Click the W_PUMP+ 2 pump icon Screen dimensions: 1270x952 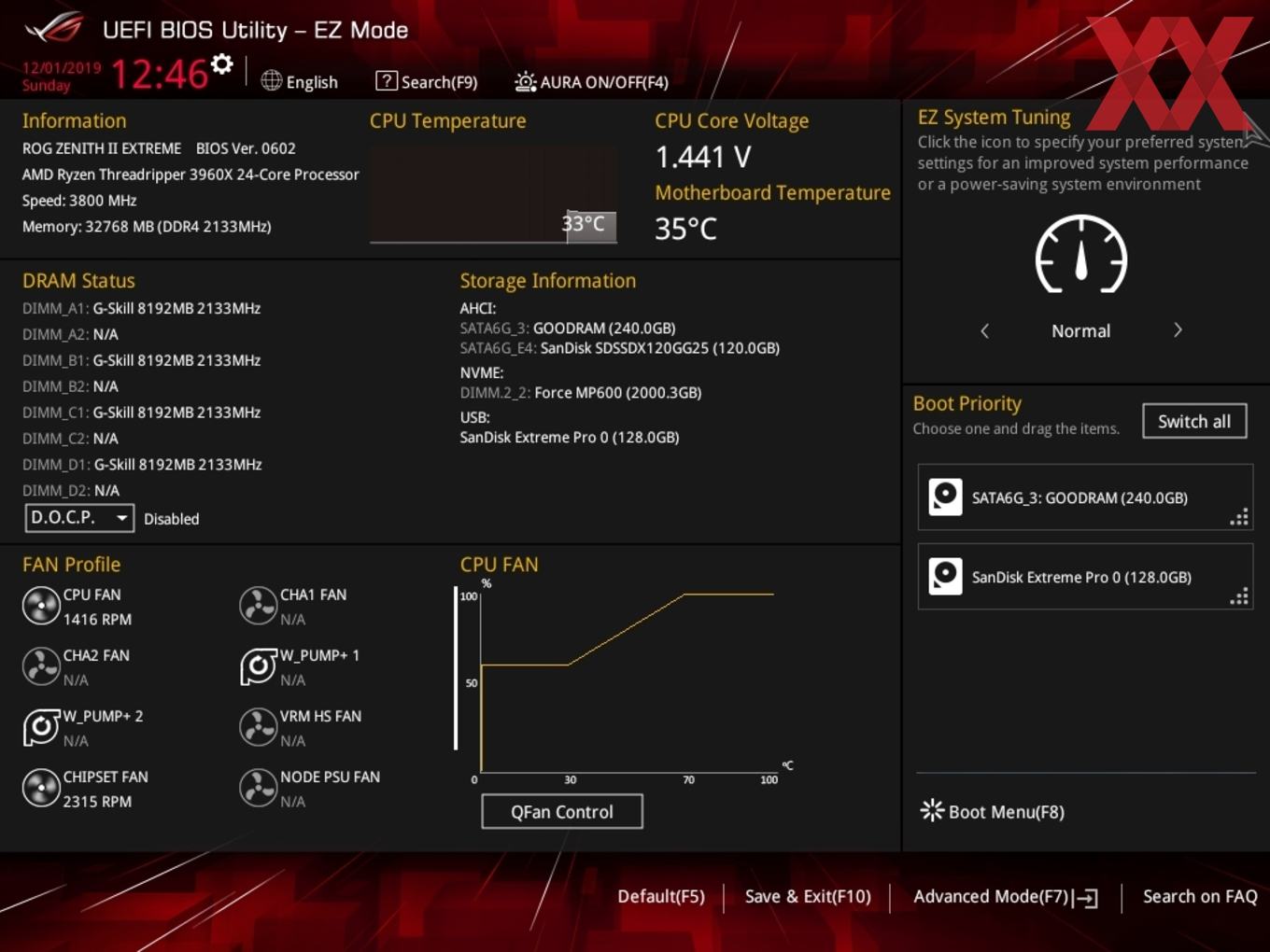click(41, 727)
